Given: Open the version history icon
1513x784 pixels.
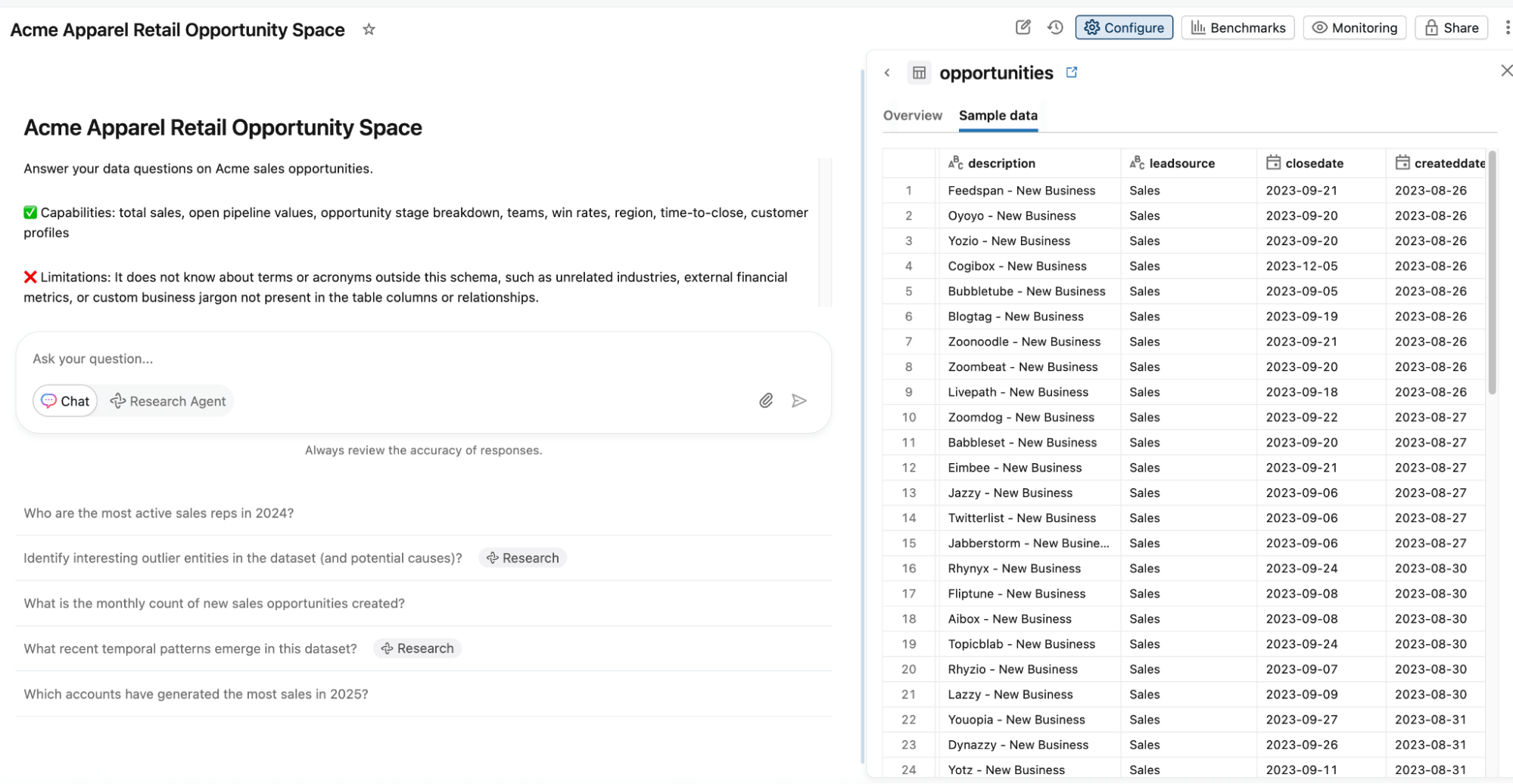Looking at the screenshot, I should tap(1056, 27).
